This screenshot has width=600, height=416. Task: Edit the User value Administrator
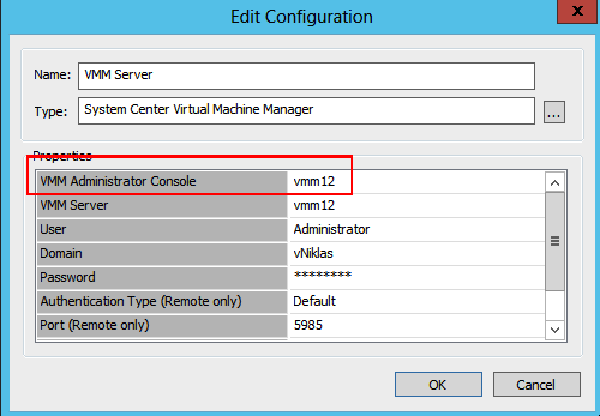tap(417, 230)
